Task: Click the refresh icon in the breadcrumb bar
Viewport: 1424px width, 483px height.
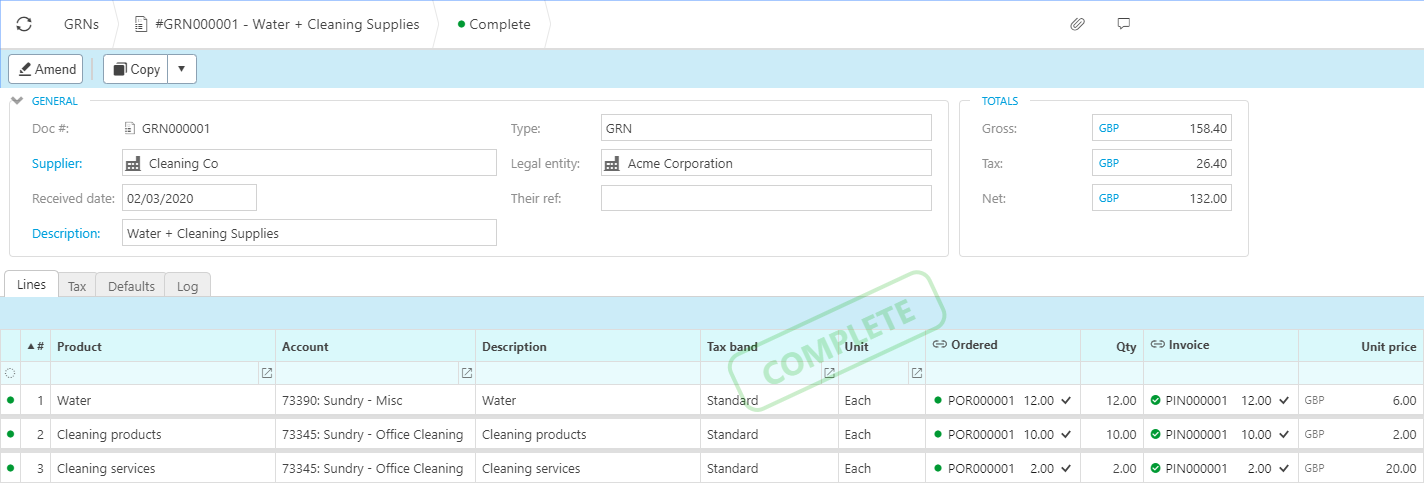Action: pyautogui.click(x=24, y=24)
